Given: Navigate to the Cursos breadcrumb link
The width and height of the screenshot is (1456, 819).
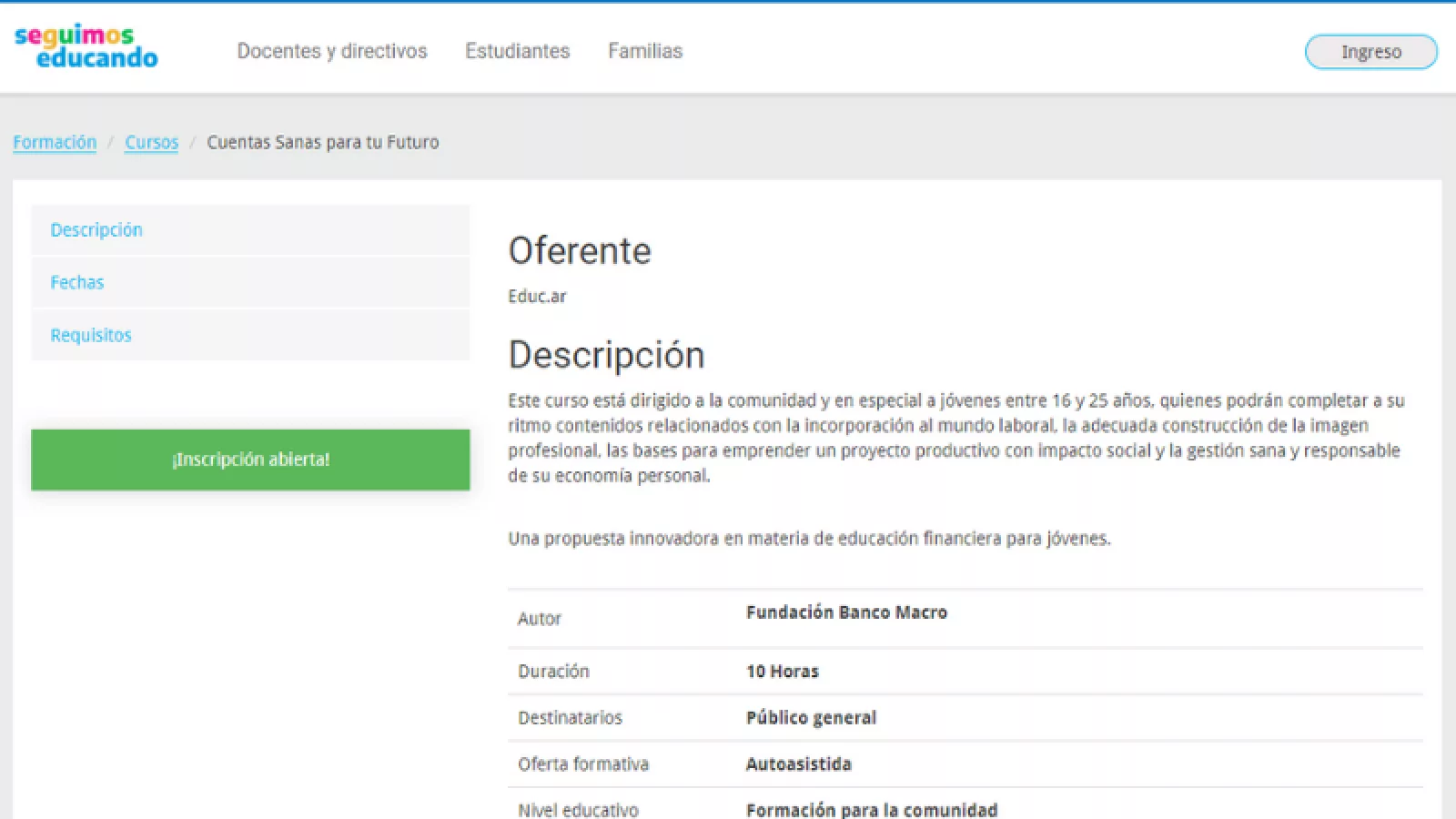Looking at the screenshot, I should pos(151,142).
